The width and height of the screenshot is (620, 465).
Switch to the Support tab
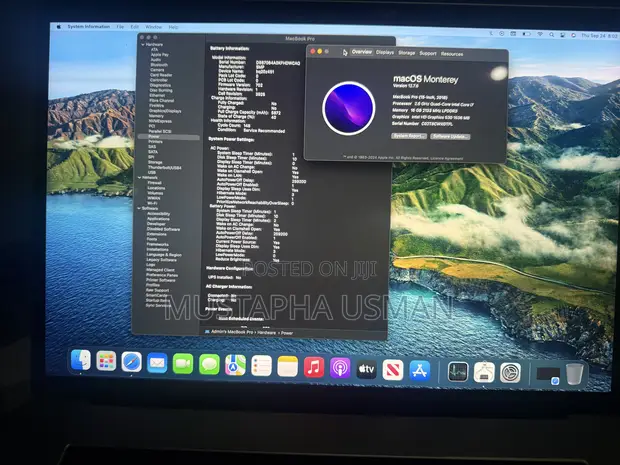427,53
